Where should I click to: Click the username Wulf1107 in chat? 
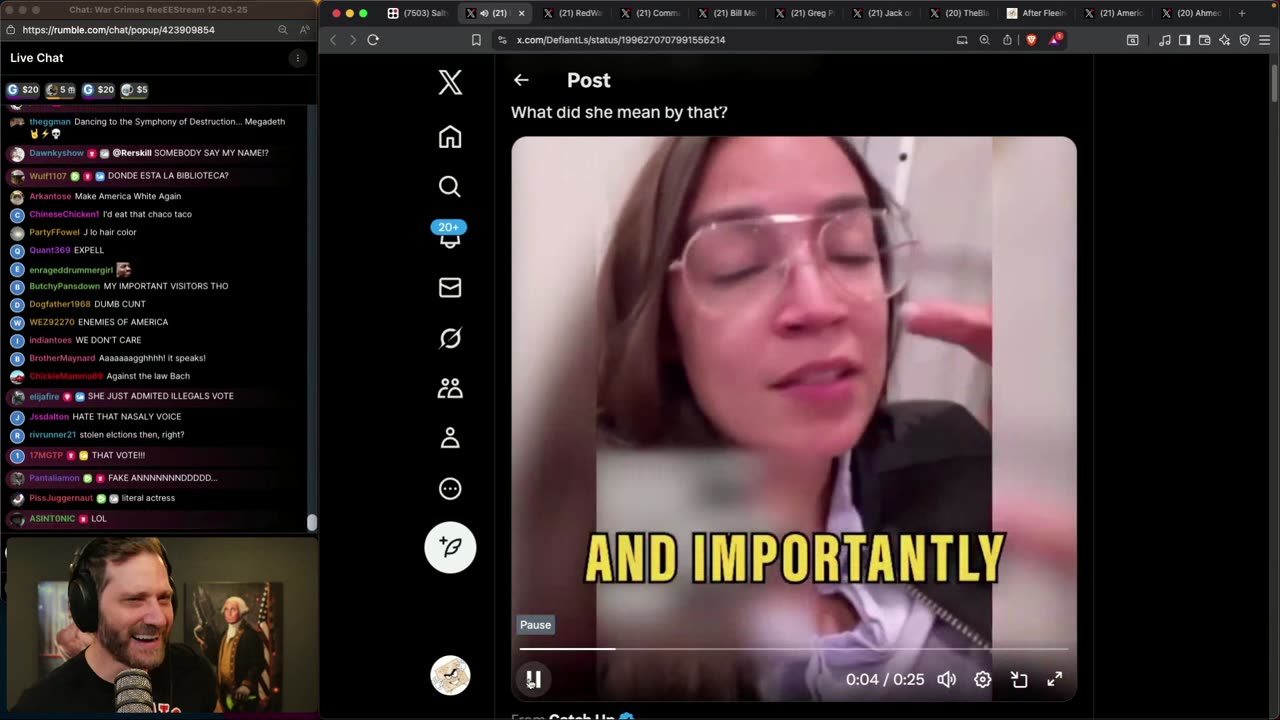48,176
